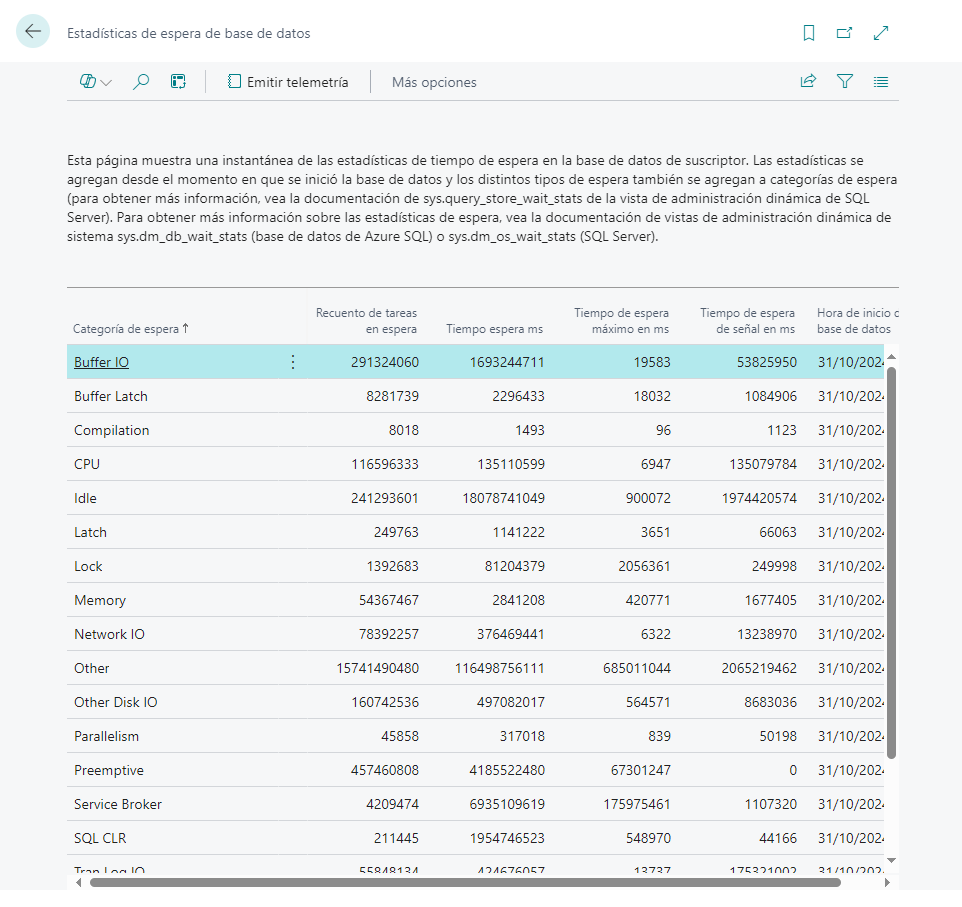Open Más opciones menu
The height and width of the screenshot is (907, 962).
tap(433, 82)
